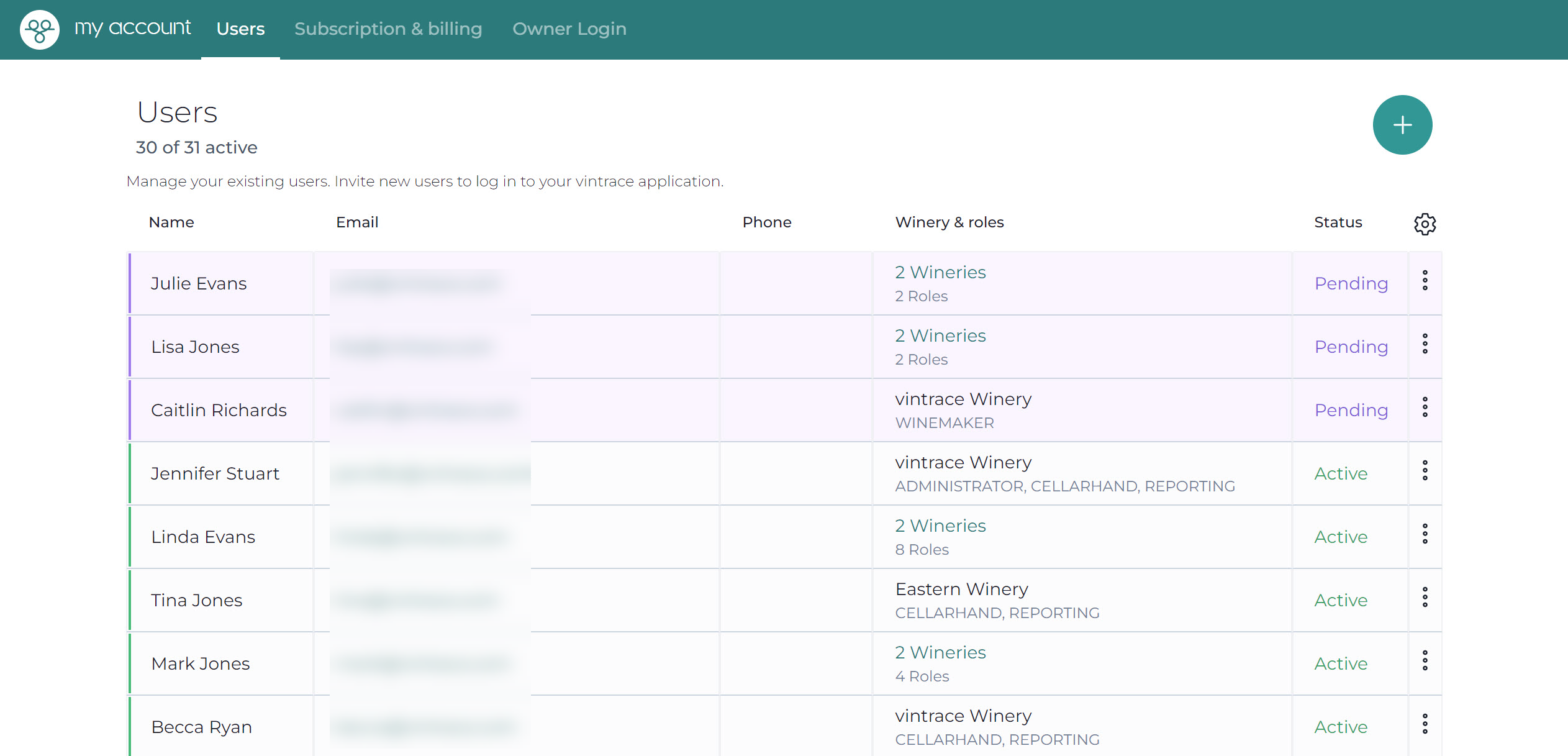Open the three-dot menu for Mark Jones
The height and width of the screenshot is (756, 1568).
click(1425, 661)
